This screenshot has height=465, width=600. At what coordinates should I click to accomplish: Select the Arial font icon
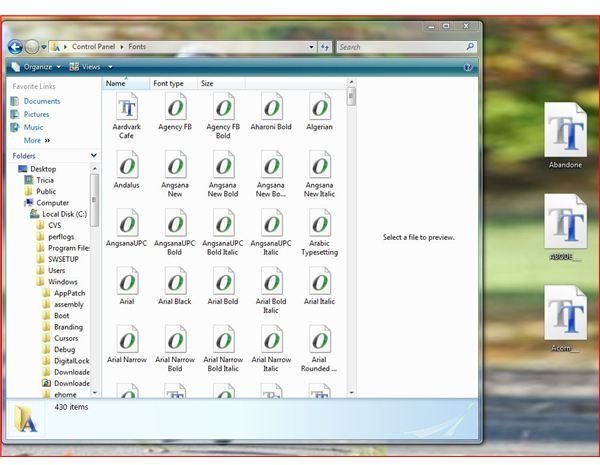127,282
